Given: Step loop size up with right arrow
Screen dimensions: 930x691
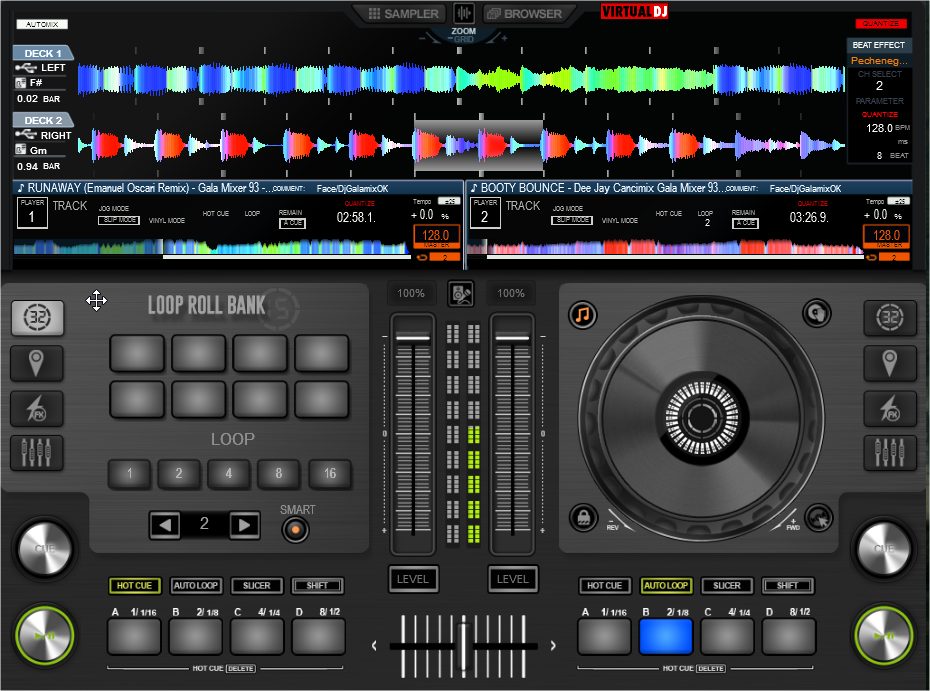Looking at the screenshot, I should [x=243, y=524].
